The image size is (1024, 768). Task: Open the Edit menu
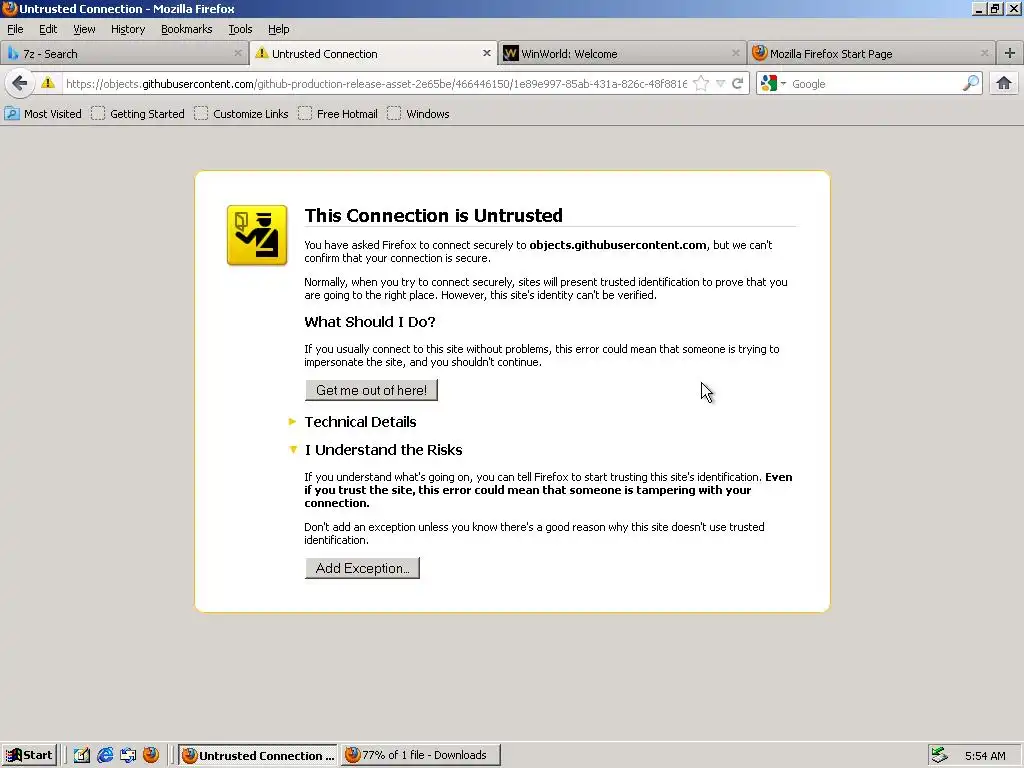click(x=48, y=29)
